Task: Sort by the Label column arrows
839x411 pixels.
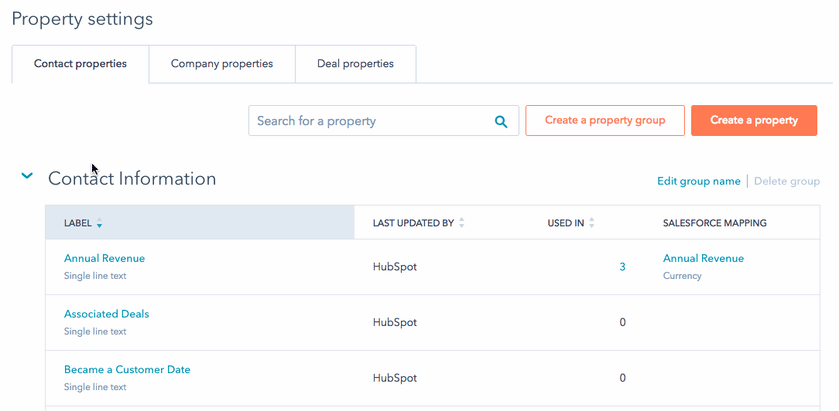Action: [100, 224]
